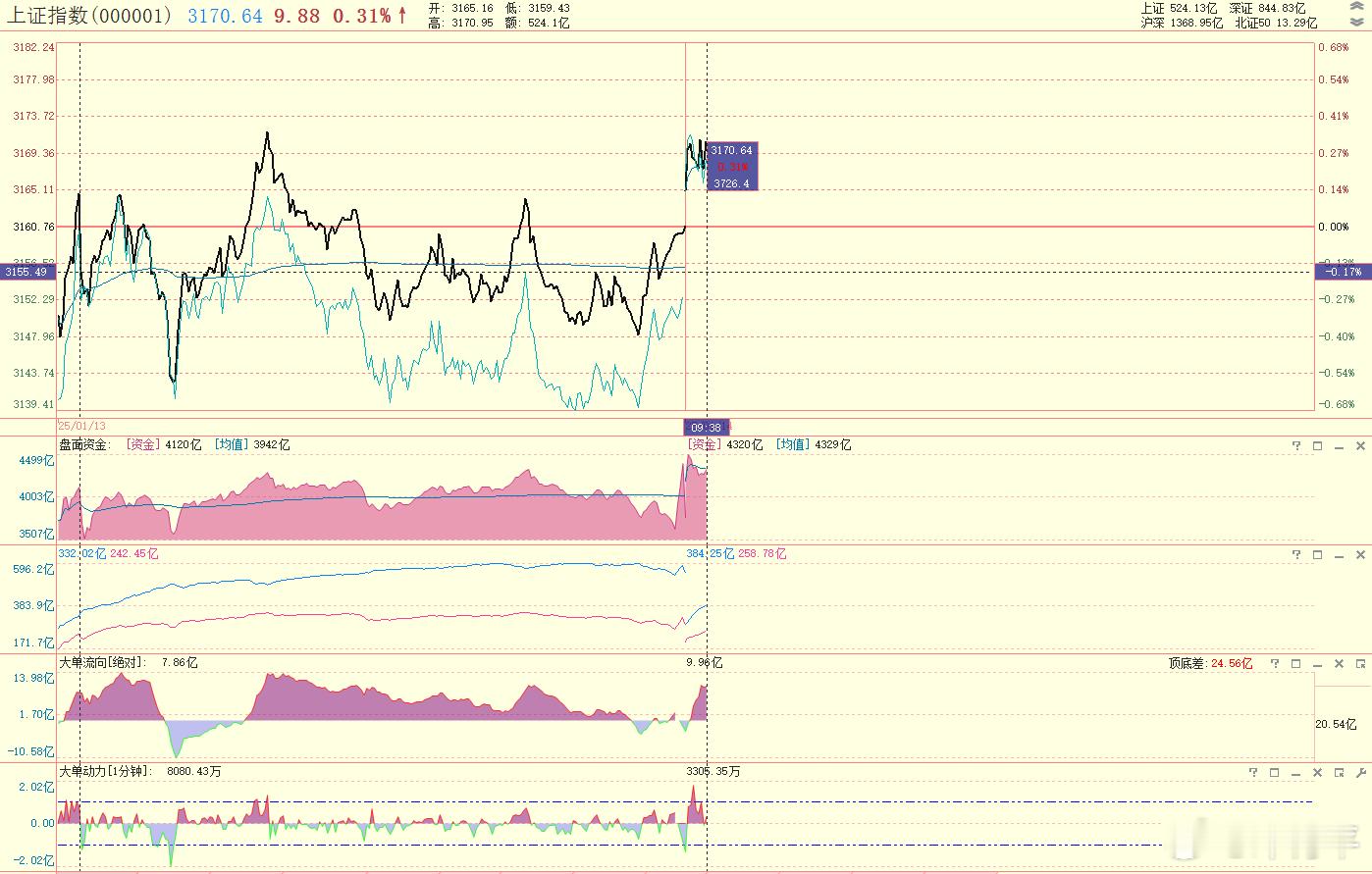1372x874 pixels.
Task: Click the 盘面资金 panel title
Action: pyautogui.click(x=85, y=445)
